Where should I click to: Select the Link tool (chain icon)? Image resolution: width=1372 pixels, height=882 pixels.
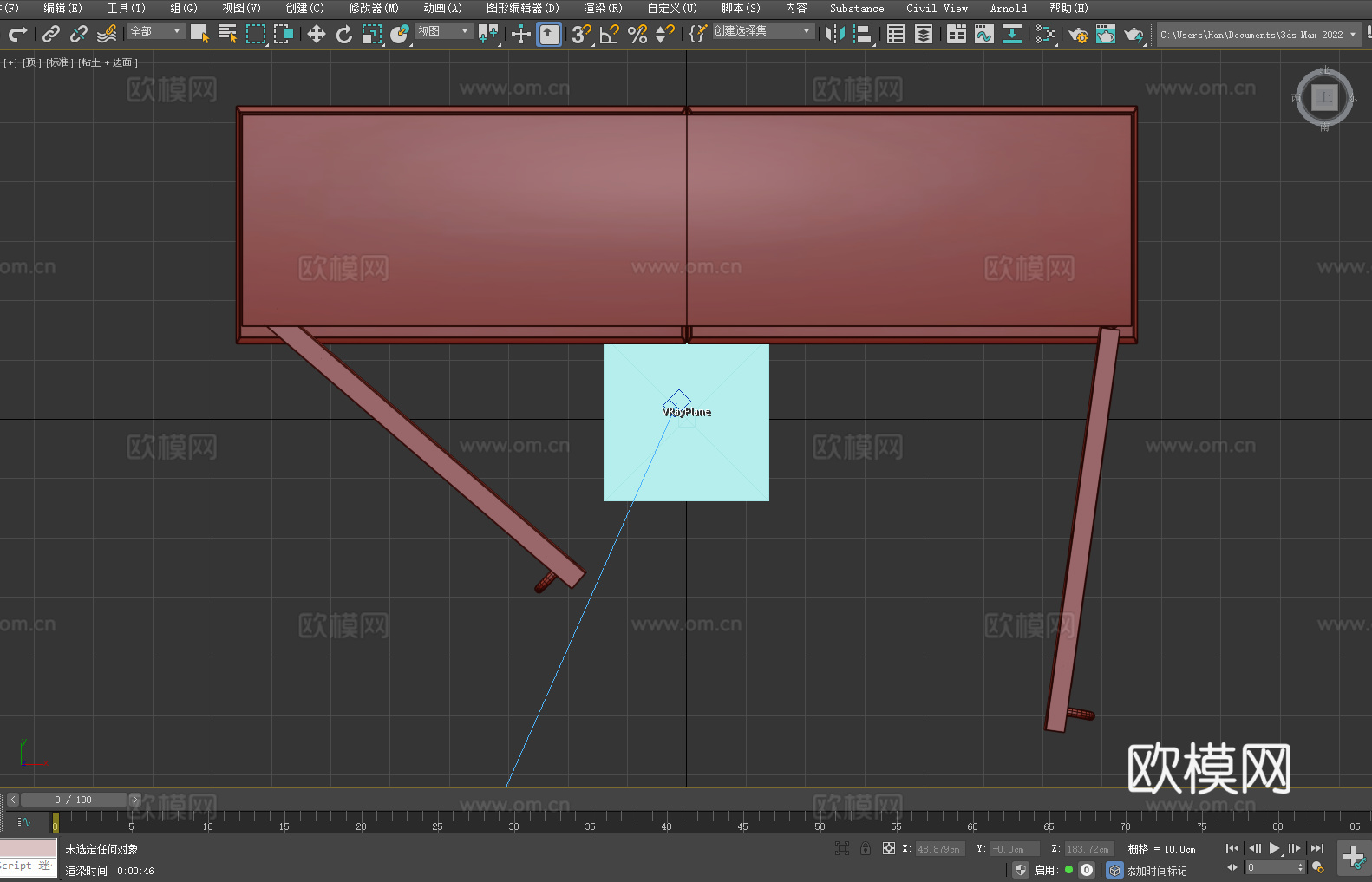[51, 34]
